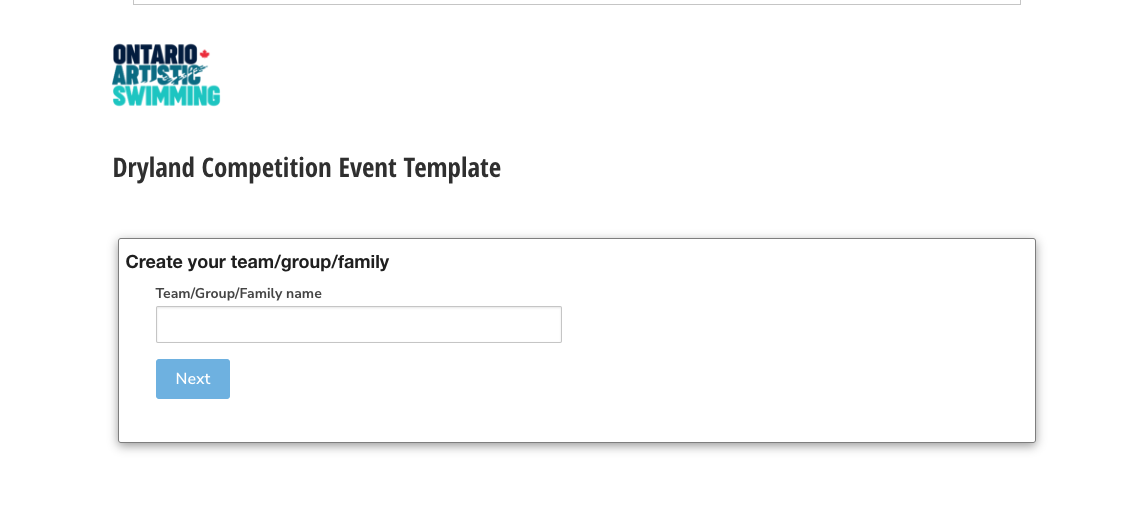Click the word Dryland in page title

[153, 168]
